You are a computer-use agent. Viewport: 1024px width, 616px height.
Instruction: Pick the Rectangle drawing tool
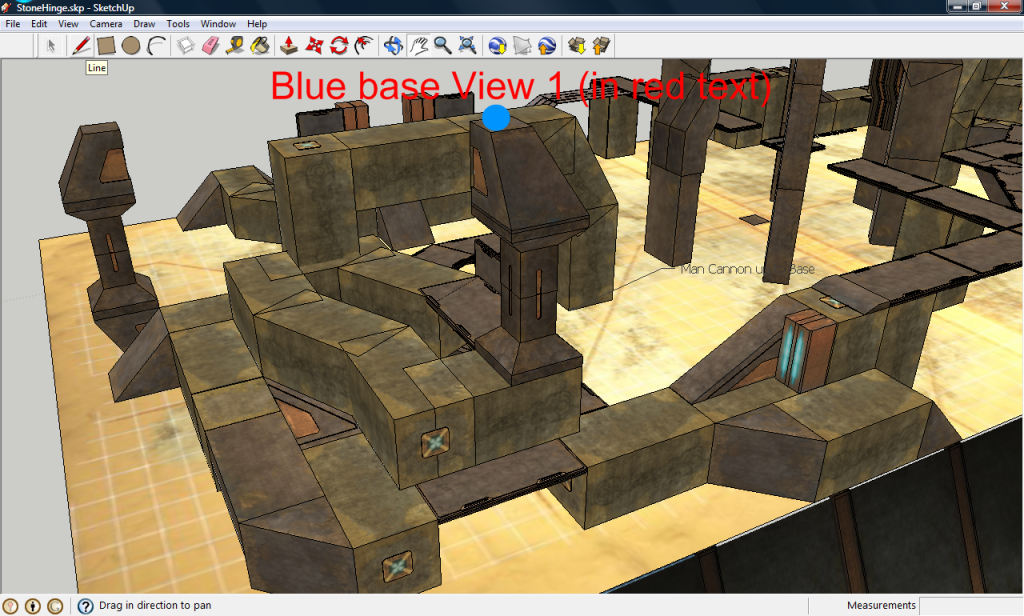pos(106,46)
